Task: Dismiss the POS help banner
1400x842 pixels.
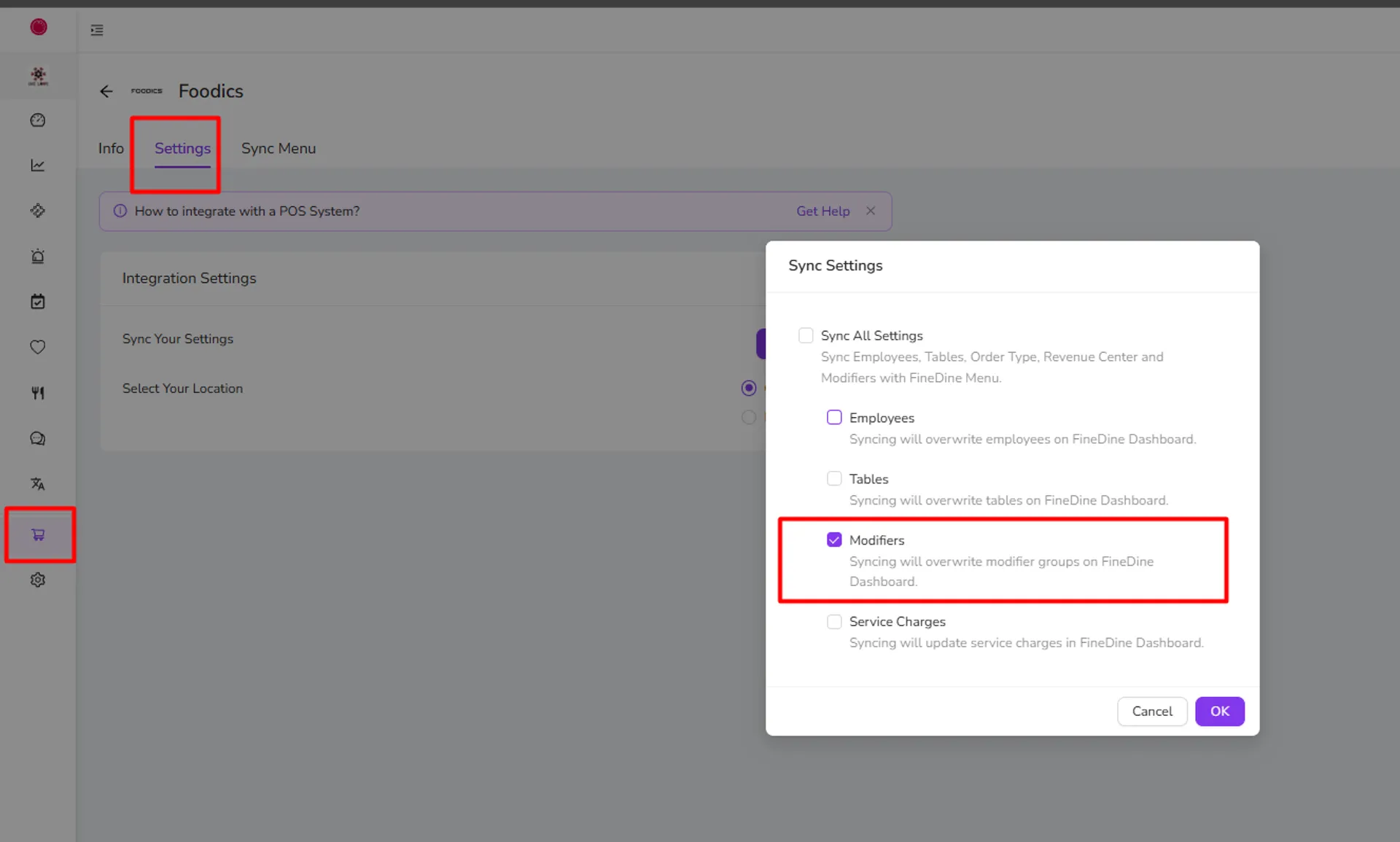Action: tap(871, 211)
